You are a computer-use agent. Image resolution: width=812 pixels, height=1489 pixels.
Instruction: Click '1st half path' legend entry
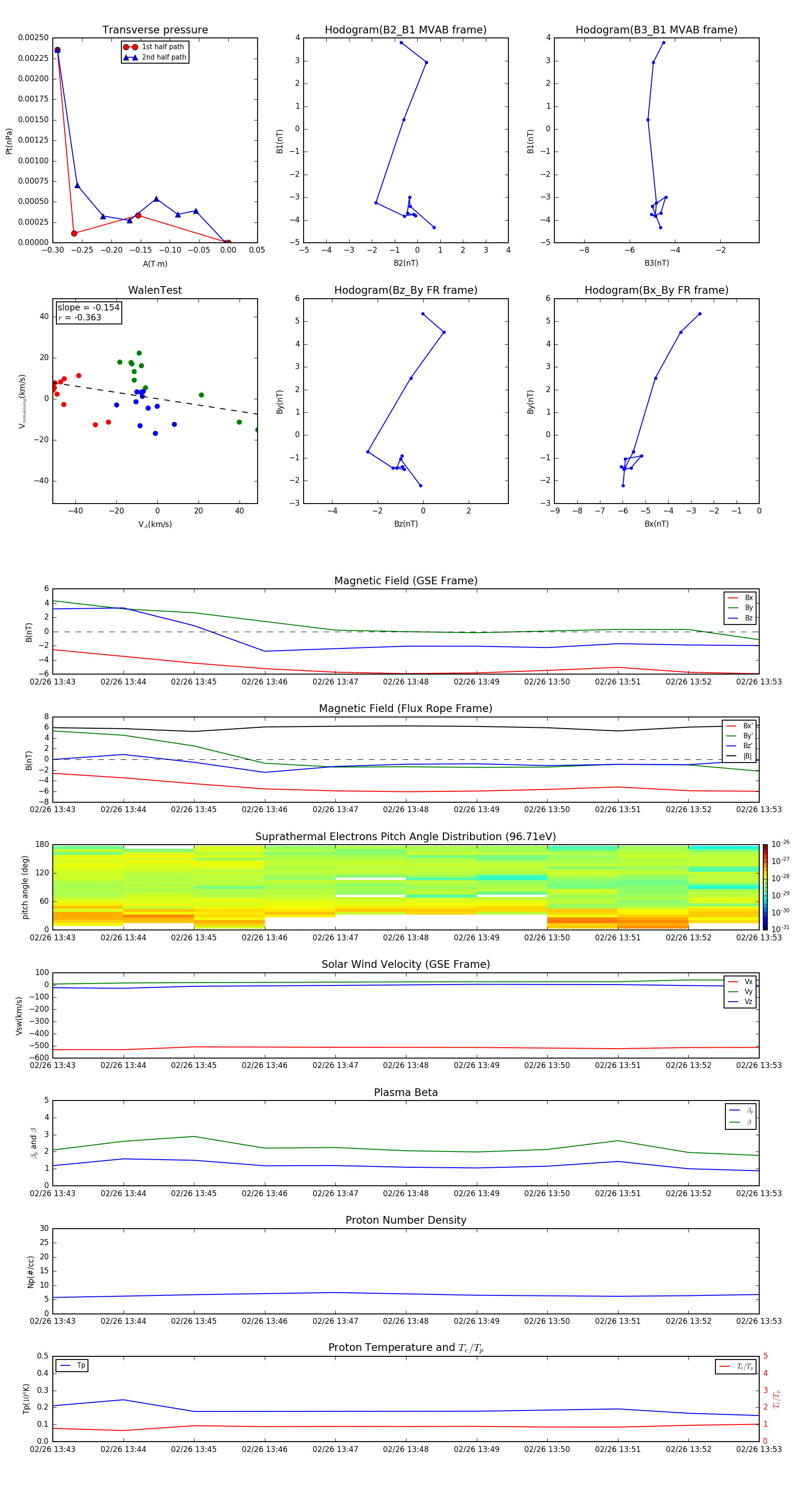[x=154, y=47]
